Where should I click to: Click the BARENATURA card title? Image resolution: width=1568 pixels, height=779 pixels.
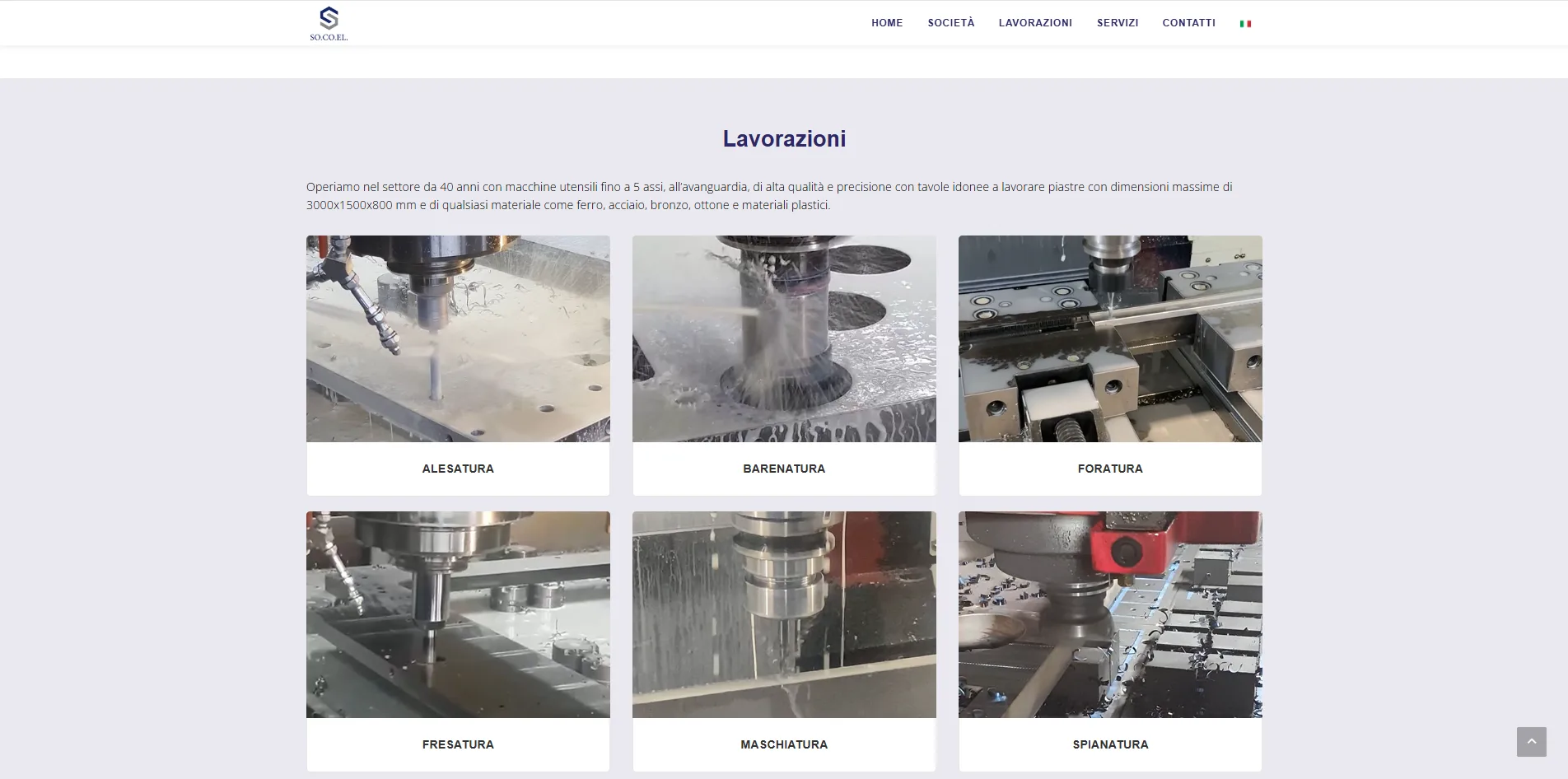click(x=784, y=469)
